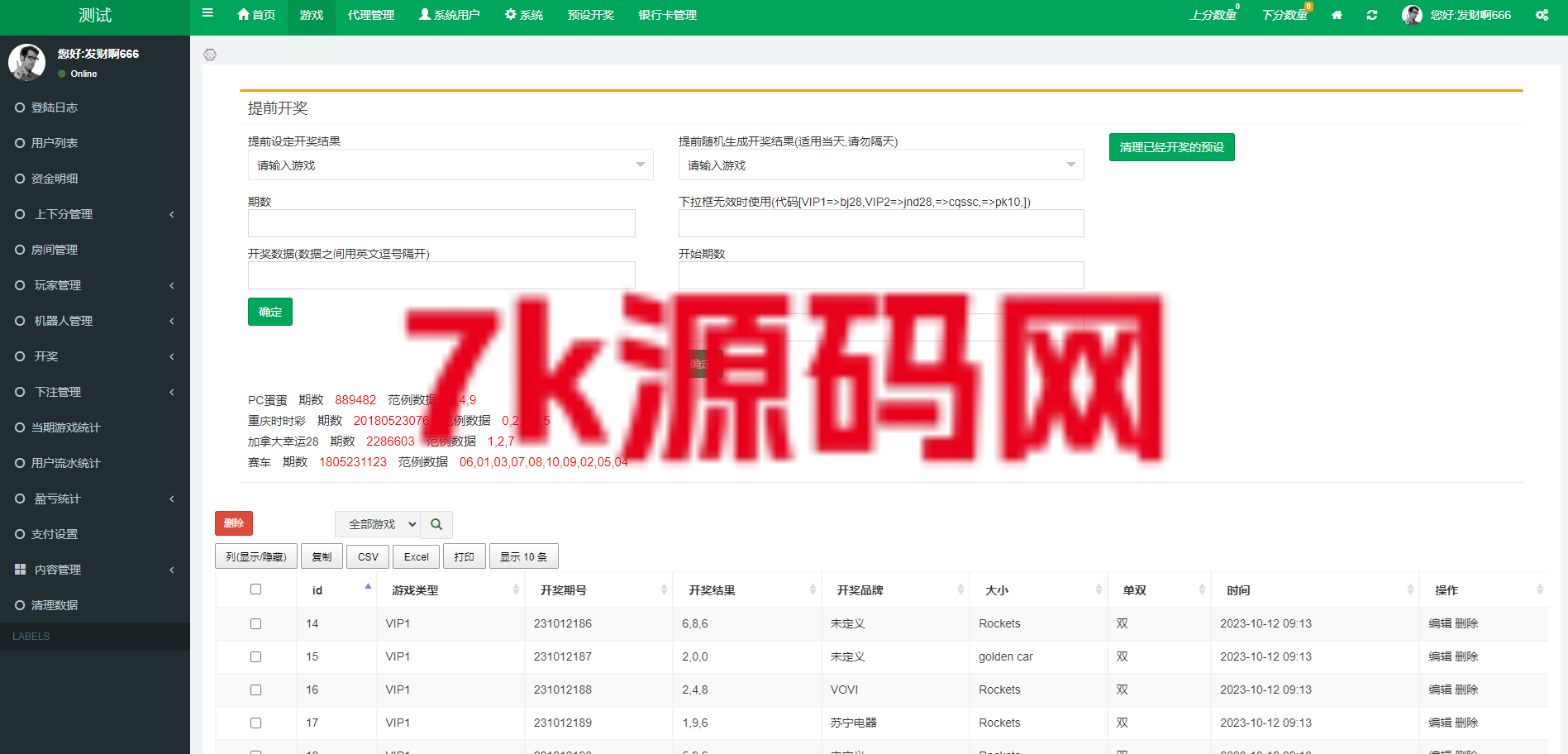Click the CSV export button
Screen dimensions: 1568x754
tap(368, 556)
